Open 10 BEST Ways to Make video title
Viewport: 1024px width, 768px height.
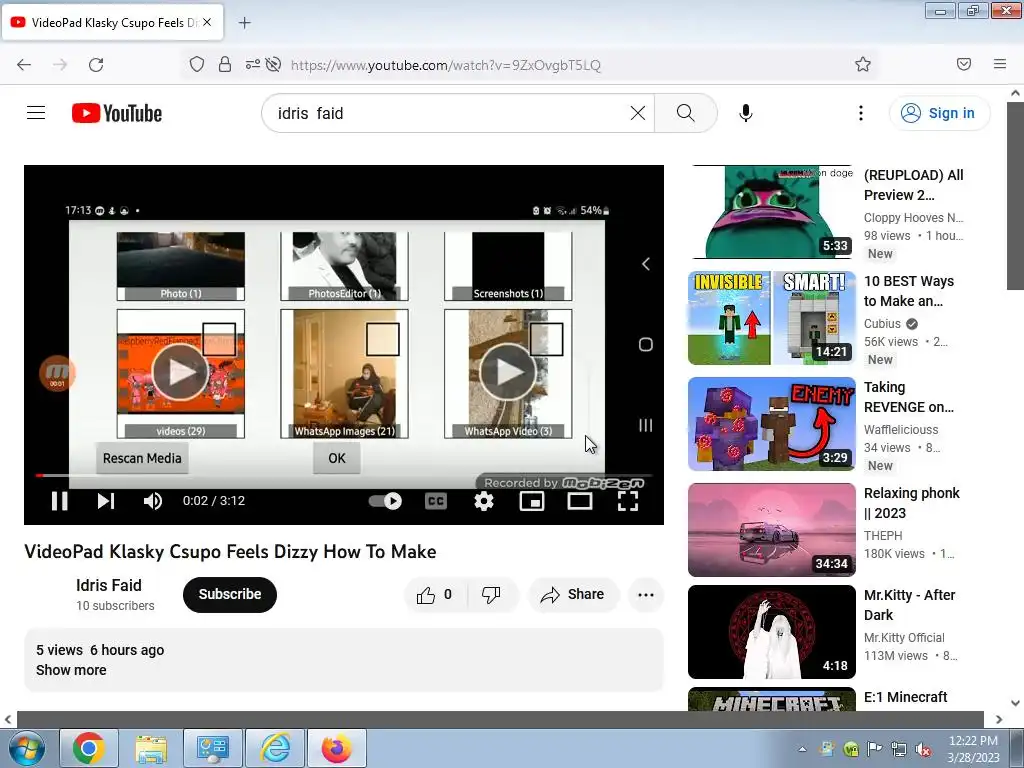[x=909, y=291]
